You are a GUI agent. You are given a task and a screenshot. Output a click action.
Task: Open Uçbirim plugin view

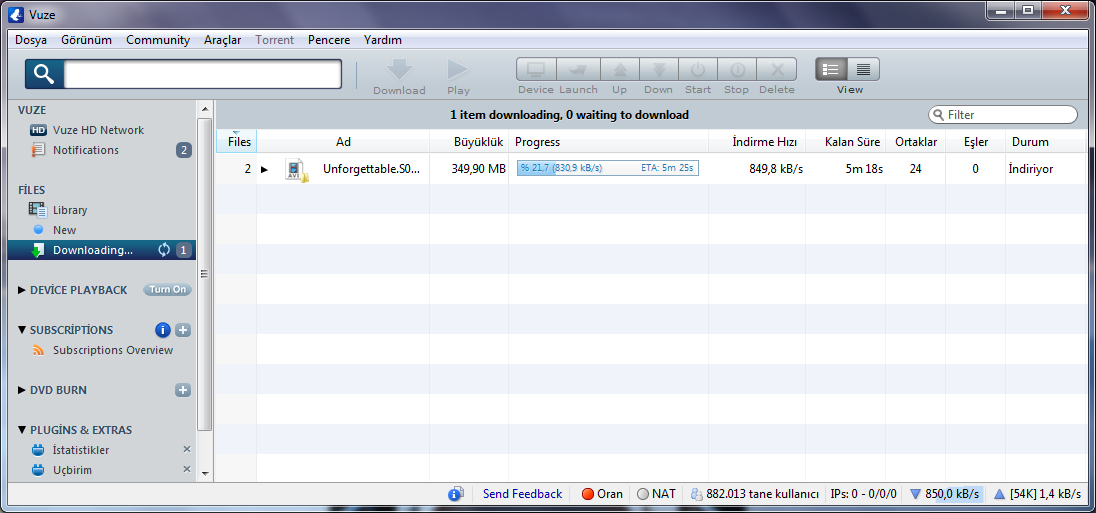click(x=72, y=470)
